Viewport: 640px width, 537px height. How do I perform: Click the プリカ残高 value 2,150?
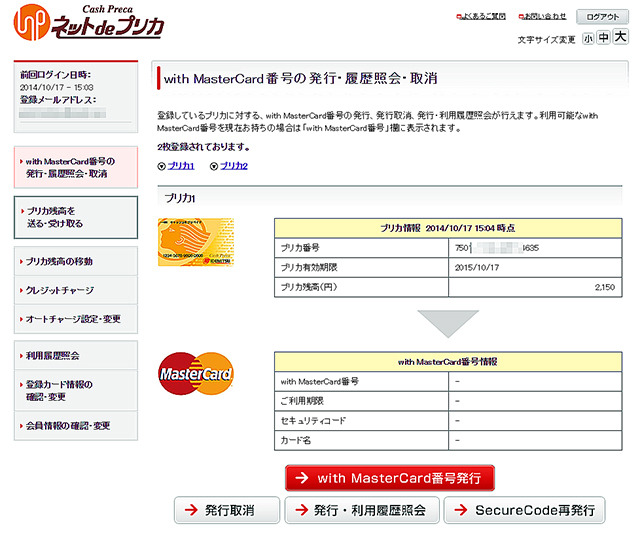click(x=604, y=287)
